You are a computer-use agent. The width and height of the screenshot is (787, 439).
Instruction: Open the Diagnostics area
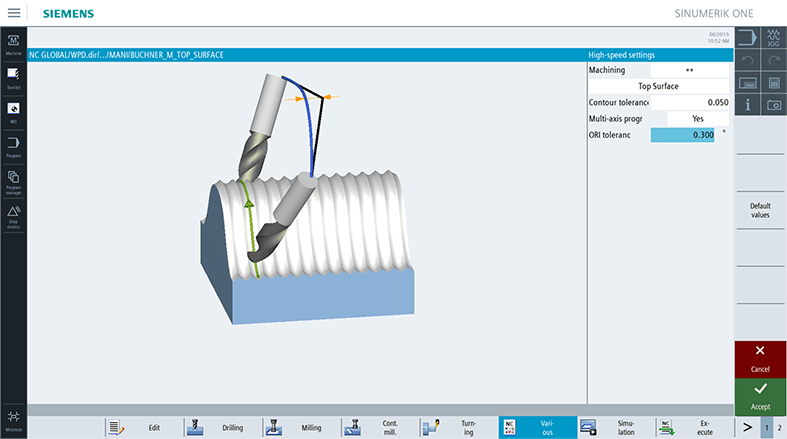coord(14,217)
